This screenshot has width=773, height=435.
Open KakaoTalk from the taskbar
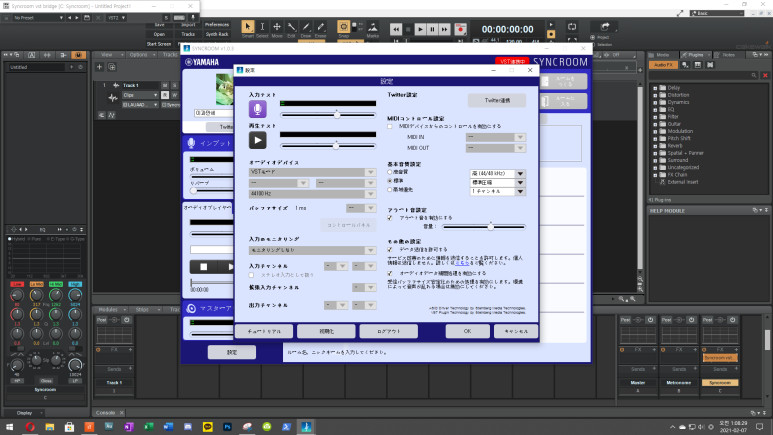point(208,427)
